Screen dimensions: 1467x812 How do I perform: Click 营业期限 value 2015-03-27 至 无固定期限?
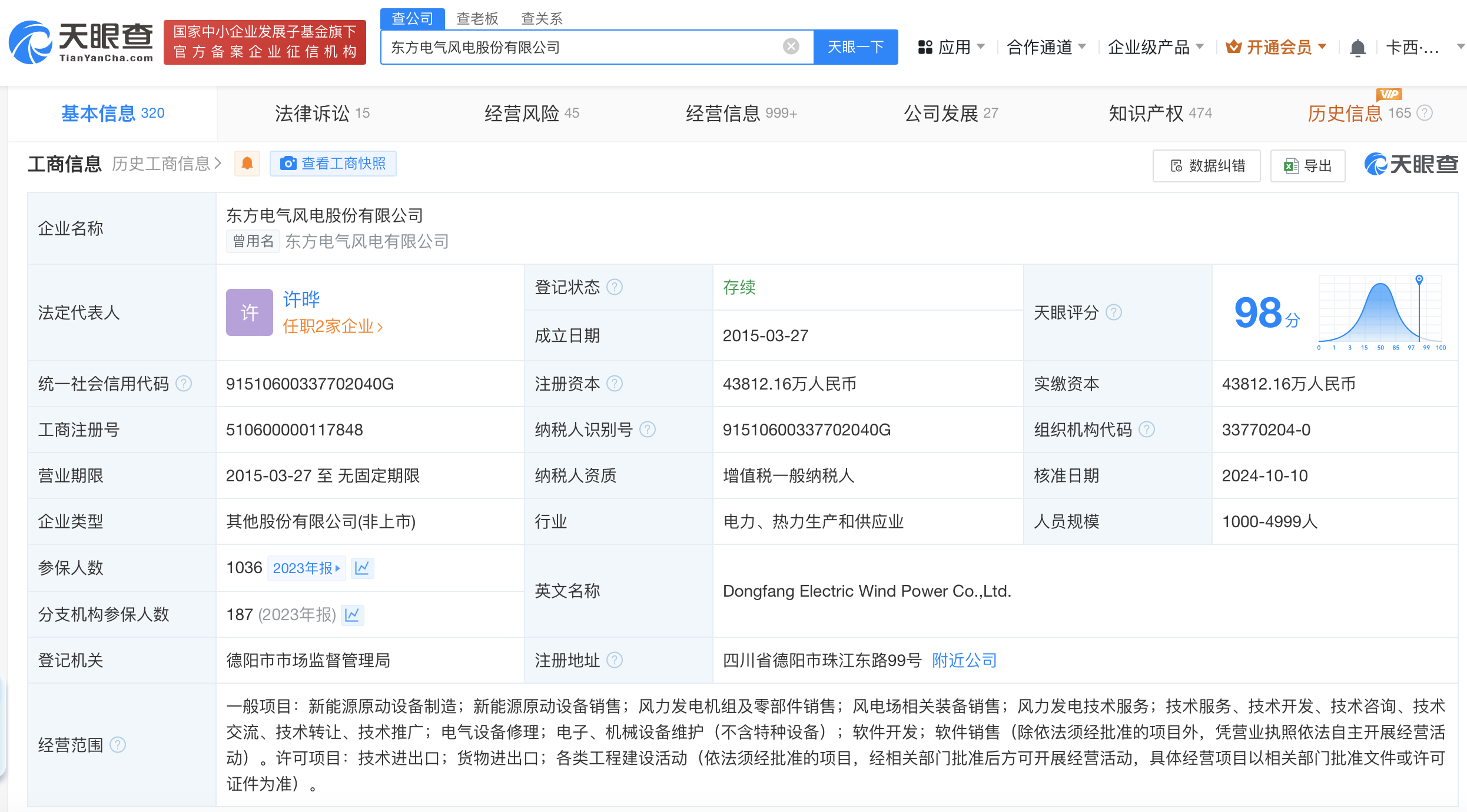323,475
